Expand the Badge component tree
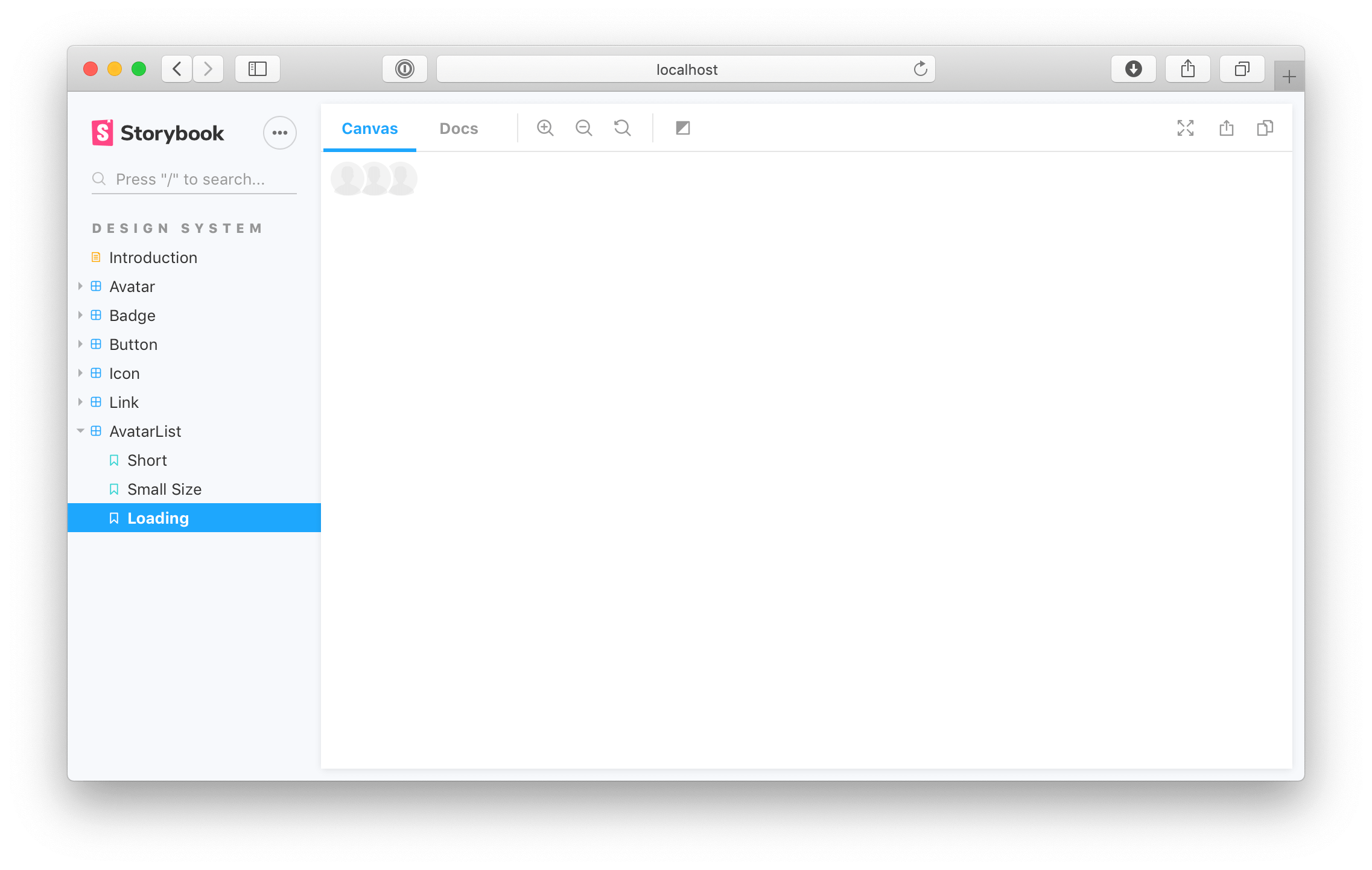The width and height of the screenshot is (1372, 870). (x=80, y=315)
